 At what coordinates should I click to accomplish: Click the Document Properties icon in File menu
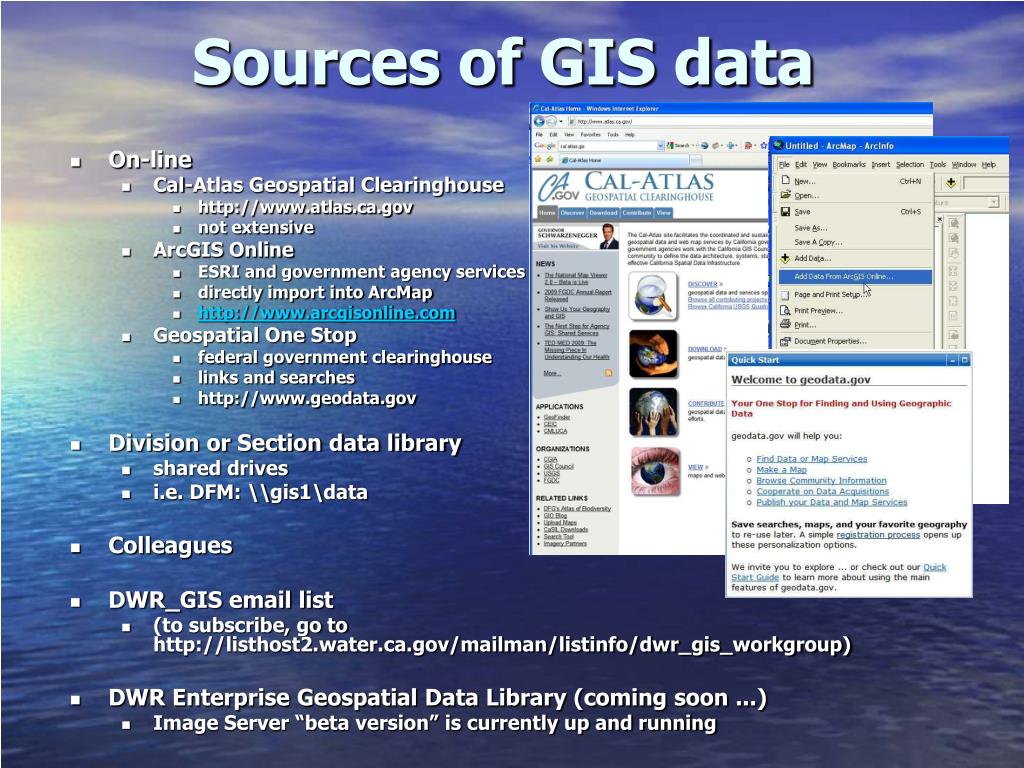click(x=785, y=341)
